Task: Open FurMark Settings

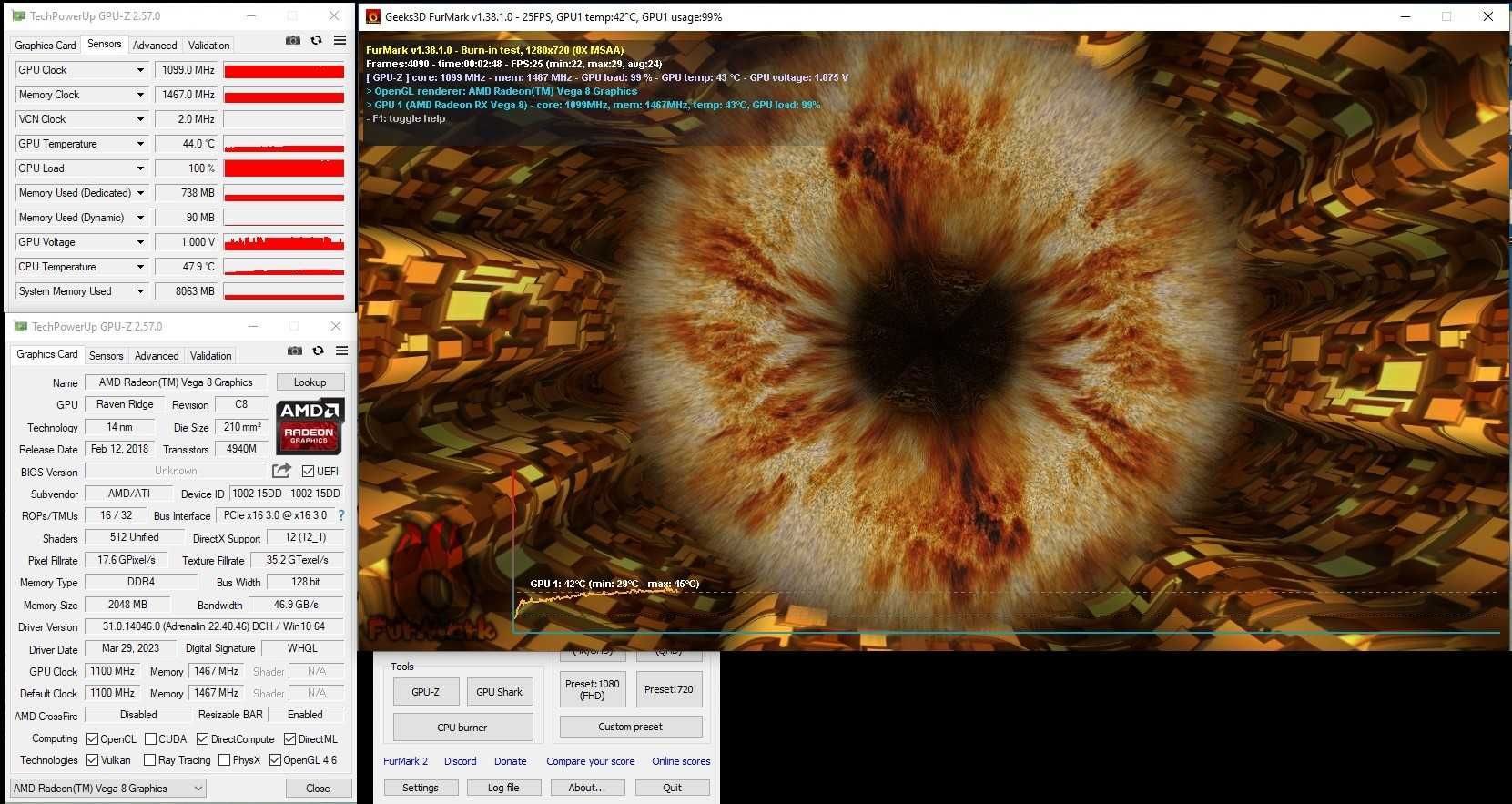Action: point(421,788)
